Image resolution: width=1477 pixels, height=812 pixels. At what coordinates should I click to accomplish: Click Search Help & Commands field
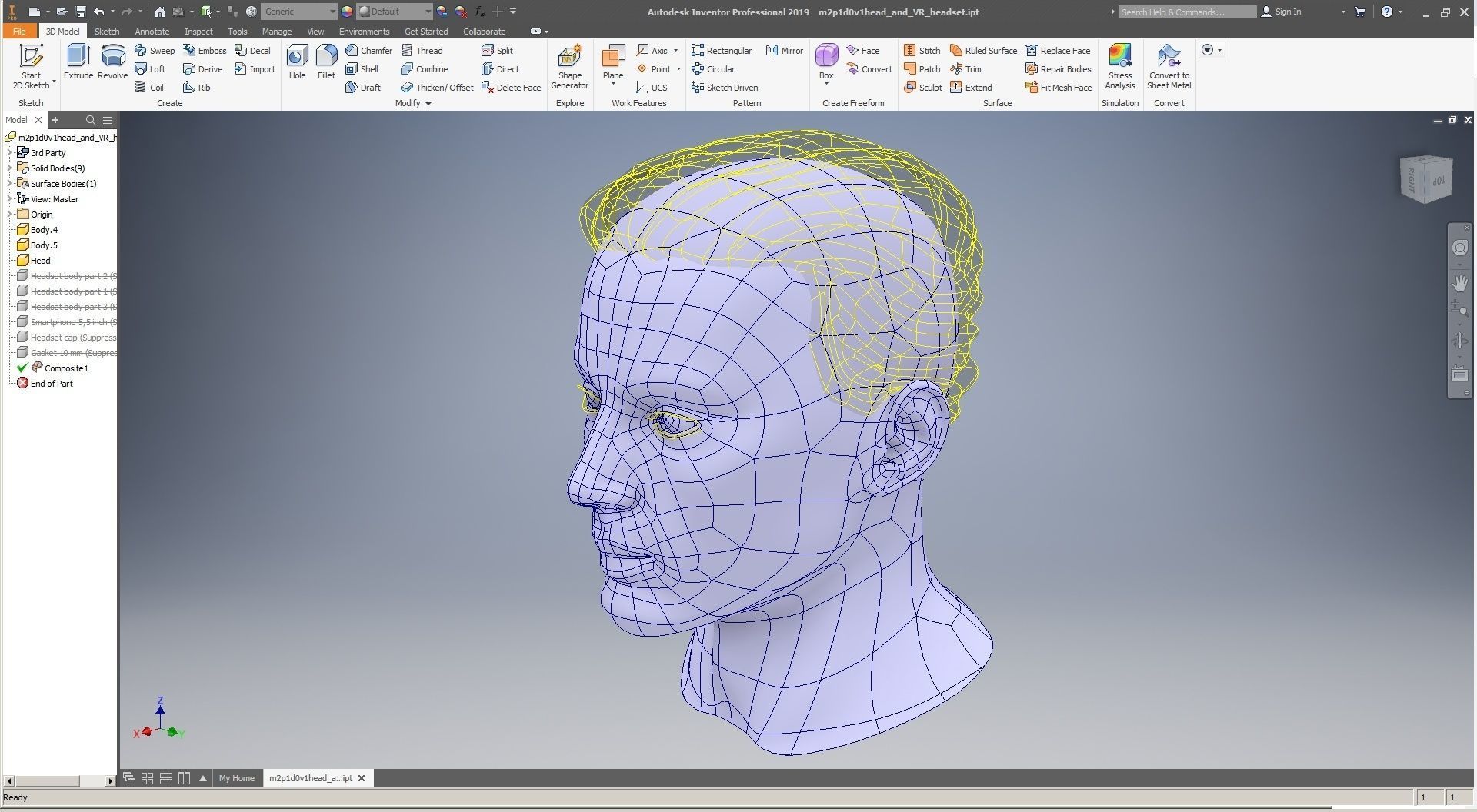click(1187, 12)
